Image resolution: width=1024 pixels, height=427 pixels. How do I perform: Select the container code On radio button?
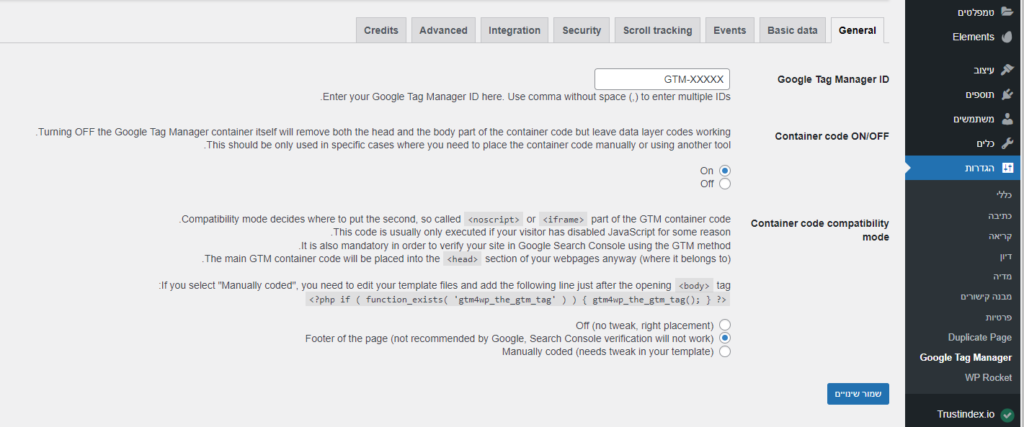tap(724, 170)
